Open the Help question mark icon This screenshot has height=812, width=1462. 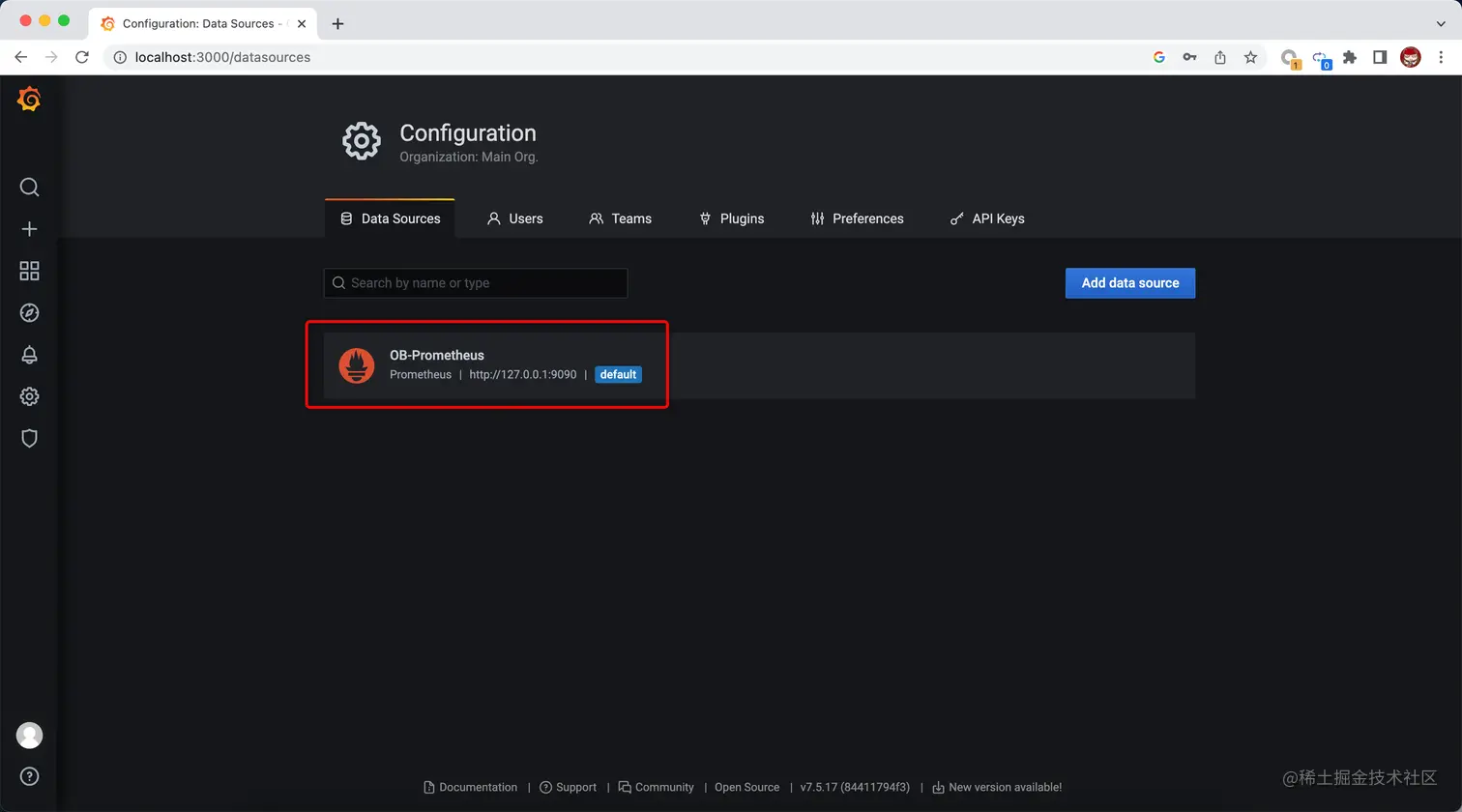29,776
